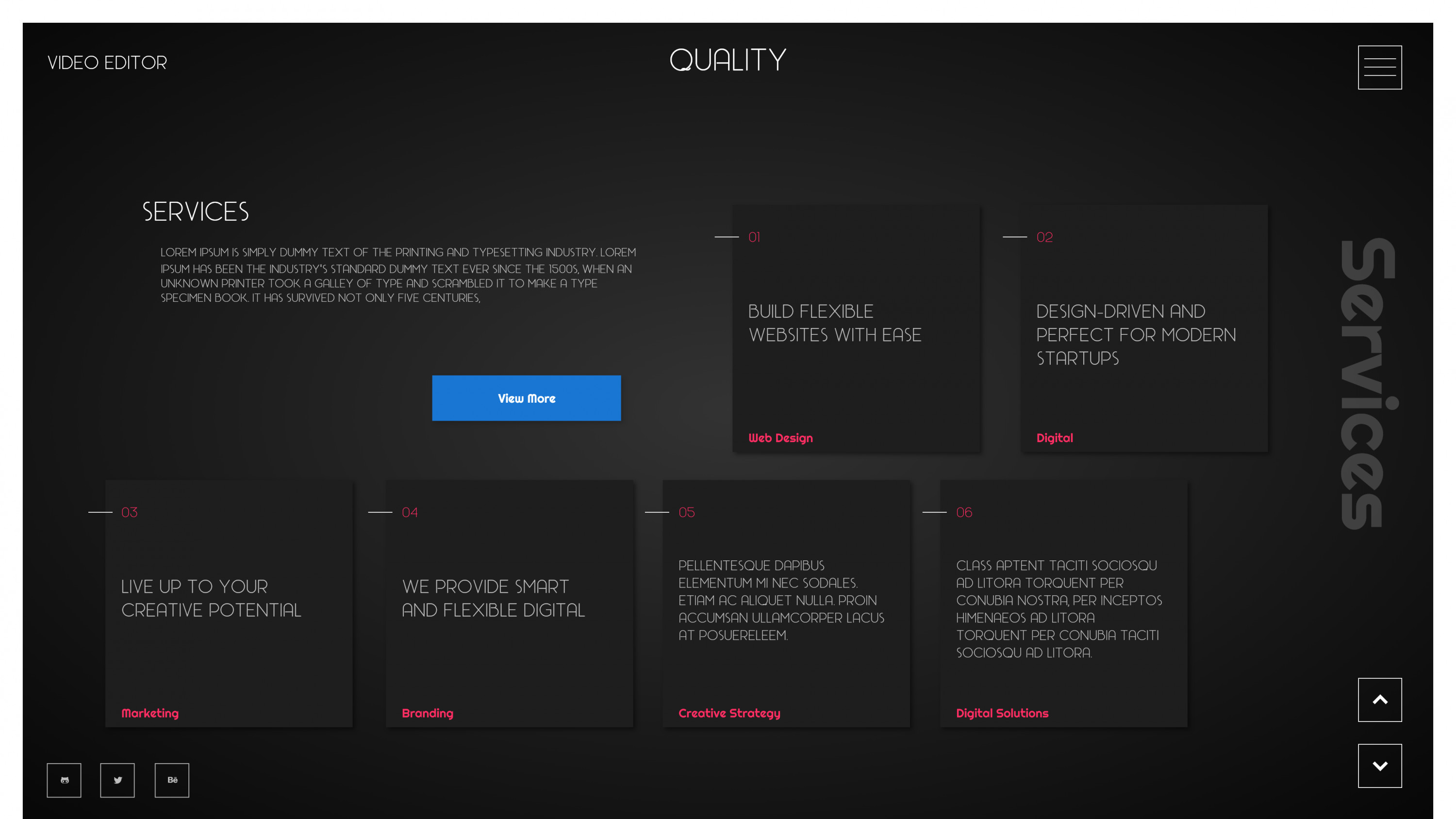
Task: Click the SERVICES section heading
Action: [x=196, y=212]
